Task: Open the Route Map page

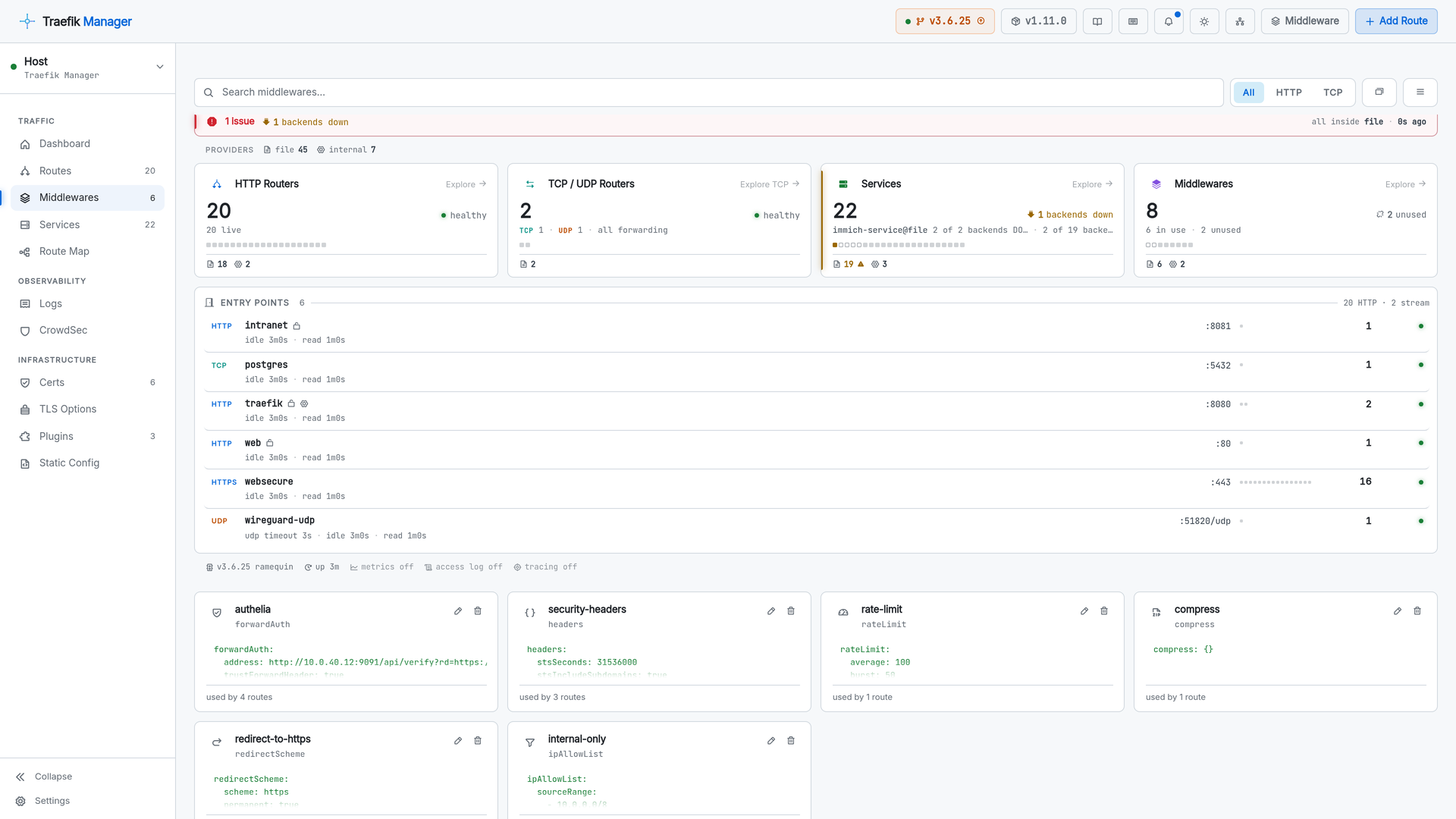Action: point(88,252)
